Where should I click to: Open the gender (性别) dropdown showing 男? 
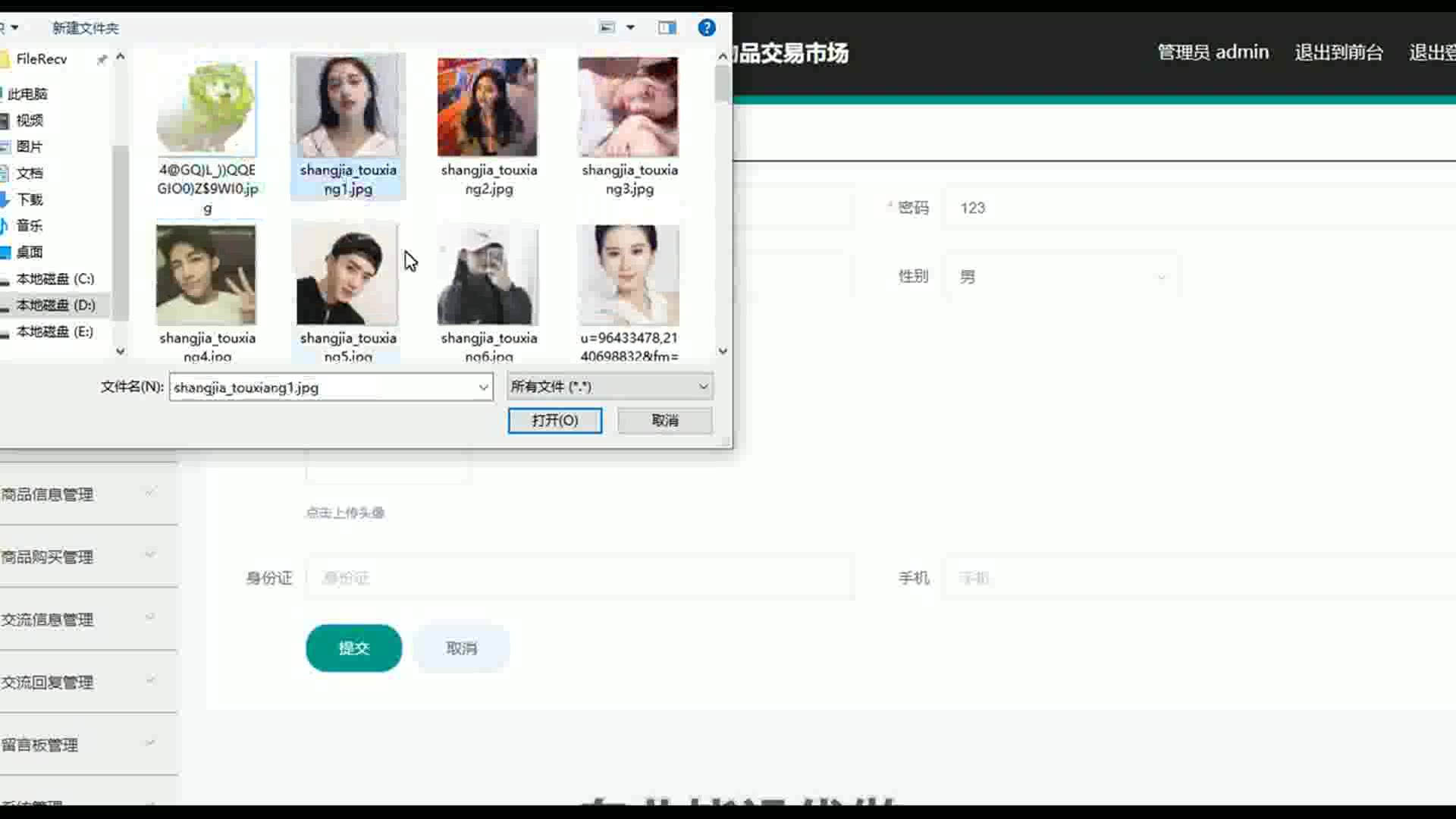pos(1062,277)
